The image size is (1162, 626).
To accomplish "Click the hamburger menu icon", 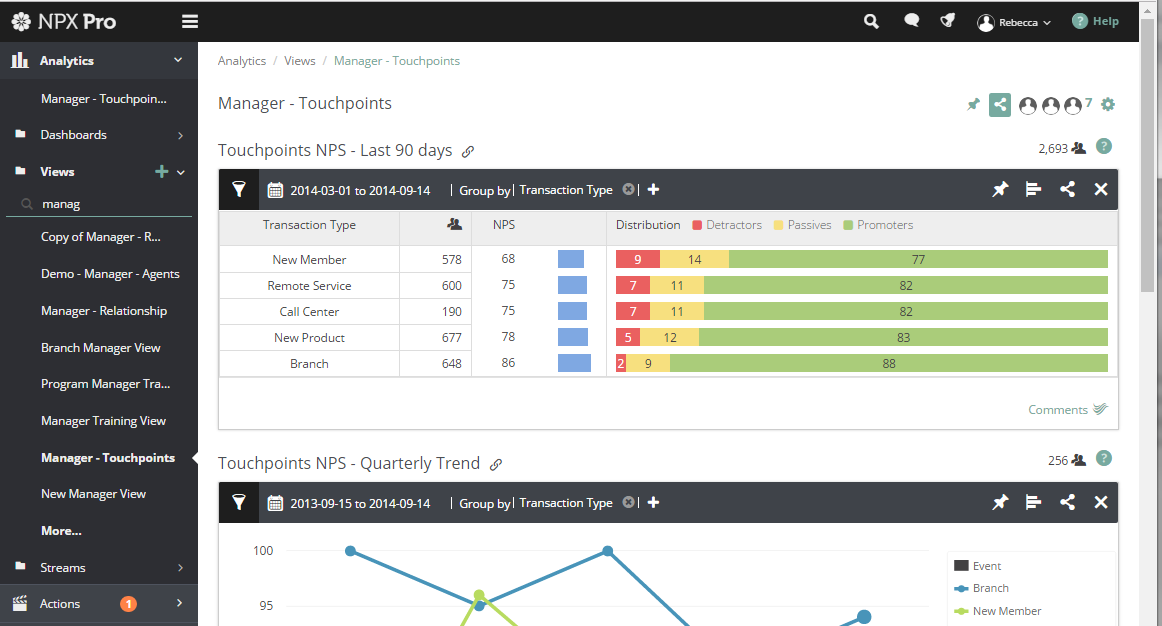I will point(190,22).
